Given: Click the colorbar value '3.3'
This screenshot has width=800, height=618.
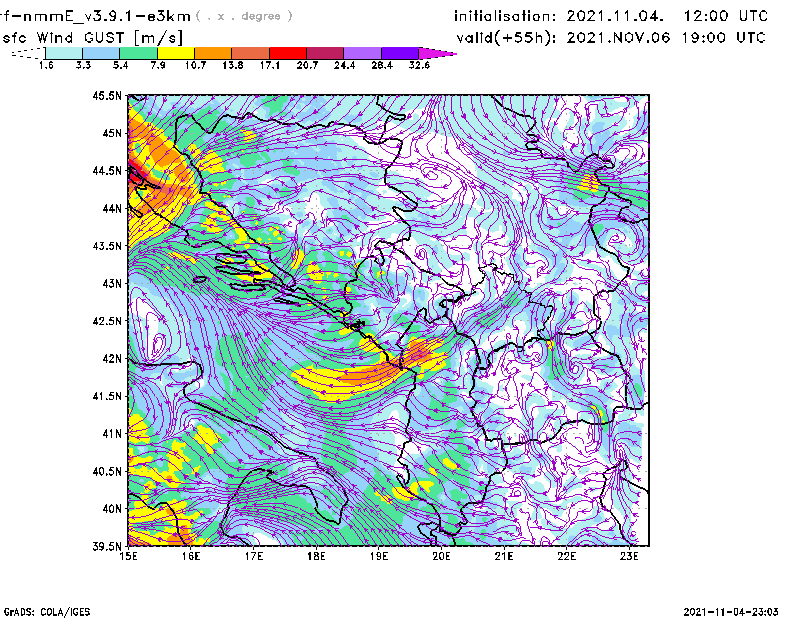Looking at the screenshot, I should (x=83, y=65).
